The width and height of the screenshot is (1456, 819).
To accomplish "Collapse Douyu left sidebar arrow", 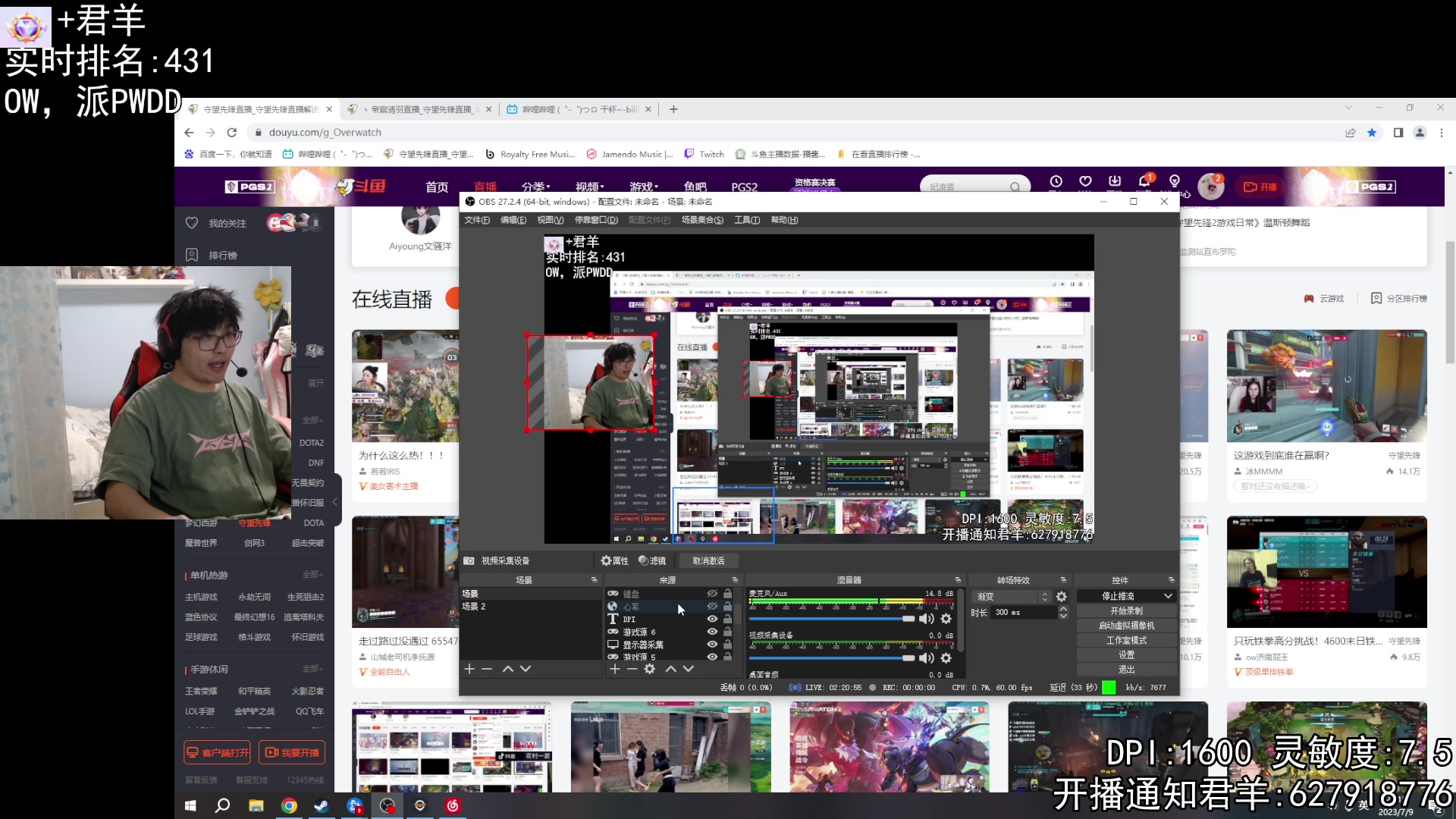I will pyautogui.click(x=334, y=502).
